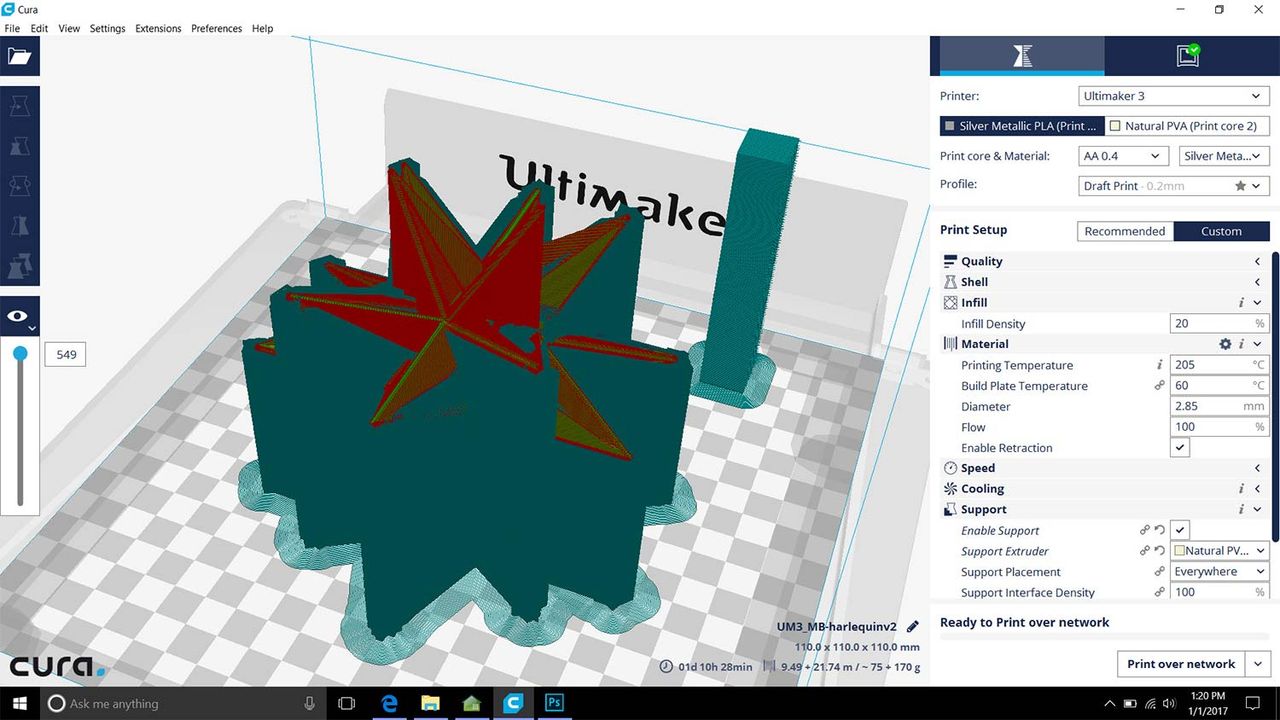1280x720 pixels.
Task: Click the Enable Support link icon
Action: tap(1145, 530)
